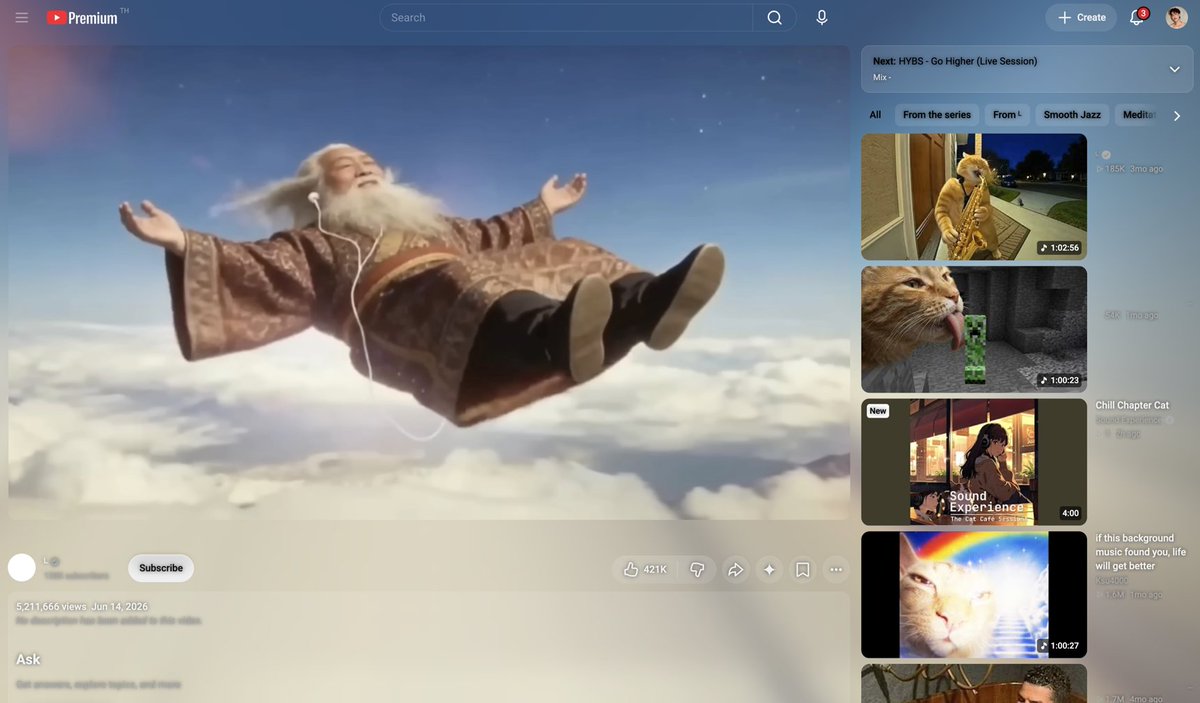Like the video with thumbs-up icon
Screen dimensions: 1200x703
click(x=631, y=569)
